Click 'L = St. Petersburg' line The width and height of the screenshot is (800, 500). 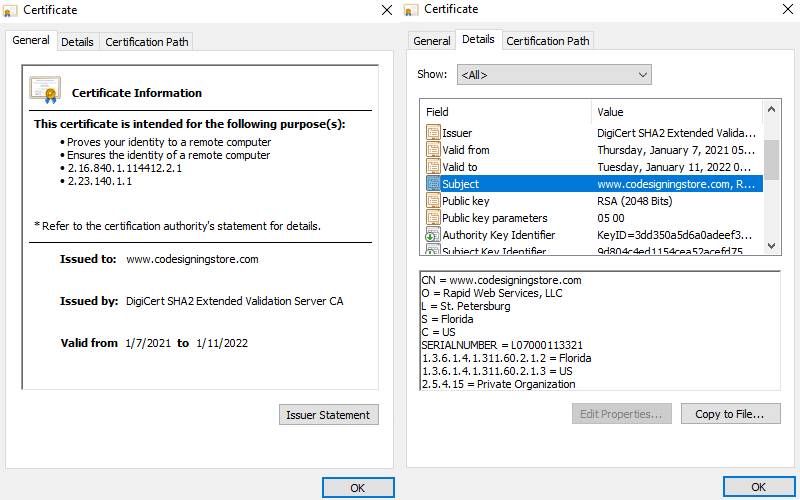466,306
